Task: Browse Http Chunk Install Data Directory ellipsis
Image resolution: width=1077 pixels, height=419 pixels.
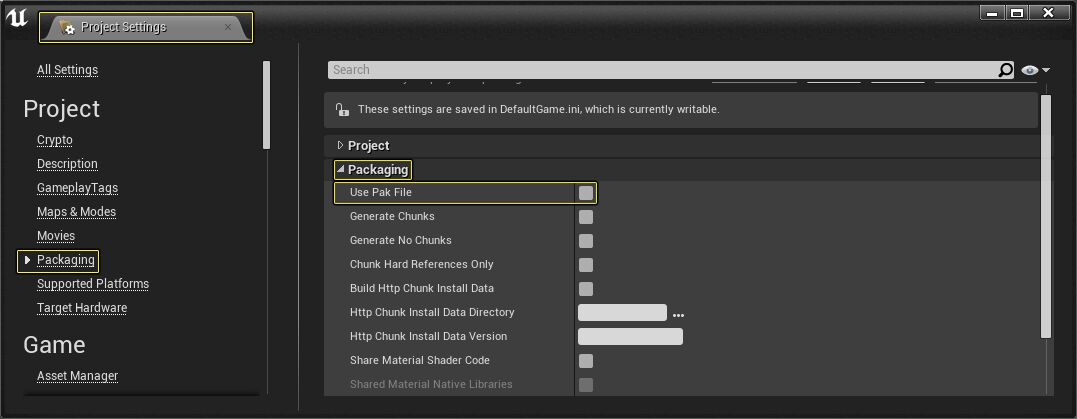Action: coord(678,315)
